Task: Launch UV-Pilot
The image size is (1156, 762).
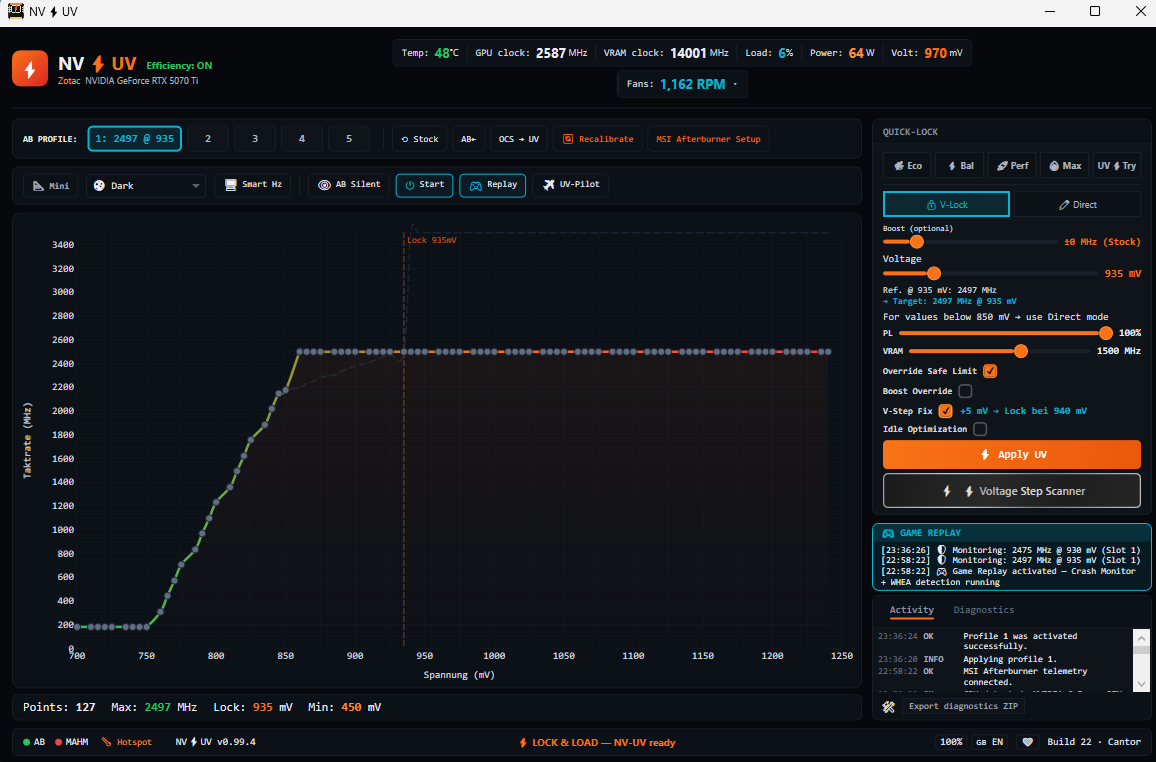Action: pyautogui.click(x=571, y=184)
